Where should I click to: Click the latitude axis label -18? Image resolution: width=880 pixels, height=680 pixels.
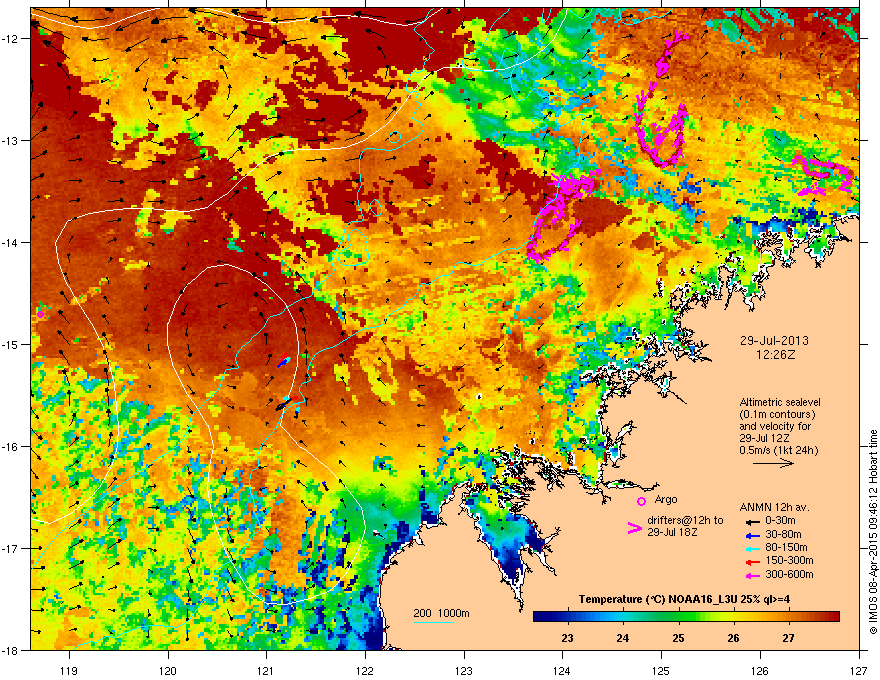[10, 650]
